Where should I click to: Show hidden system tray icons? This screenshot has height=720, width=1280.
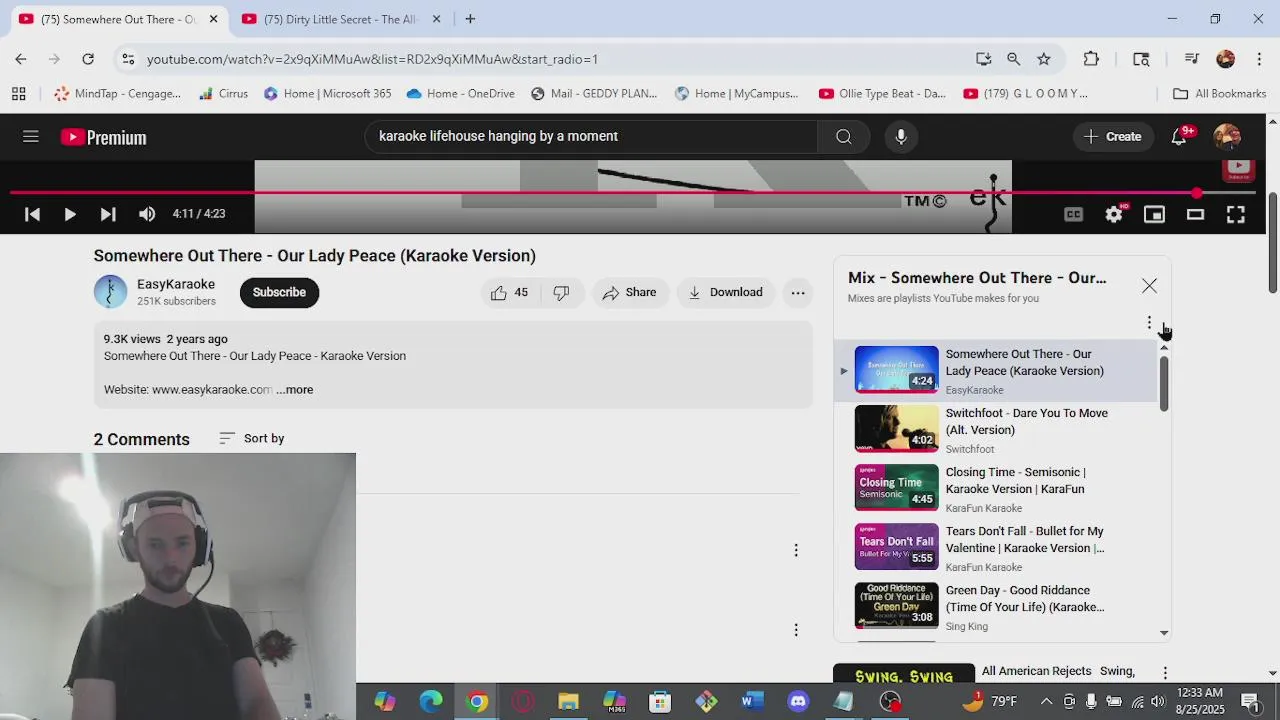[x=1046, y=701]
